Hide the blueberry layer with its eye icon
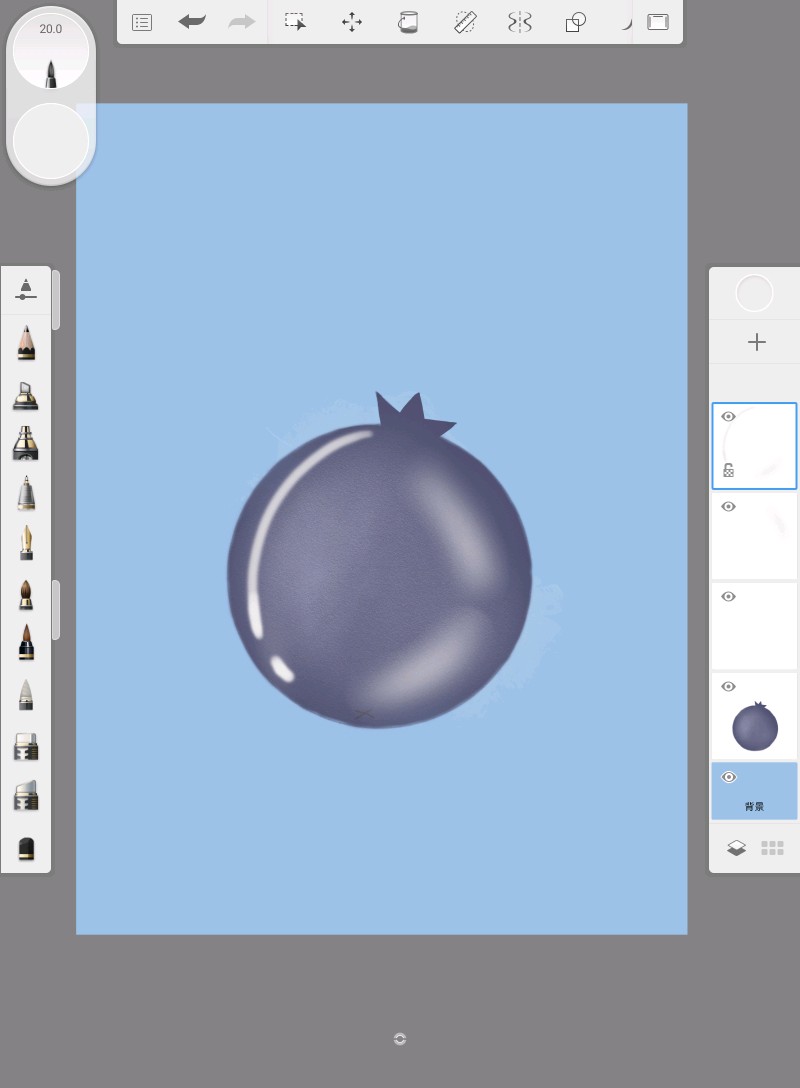The width and height of the screenshot is (800, 1088). (x=728, y=687)
